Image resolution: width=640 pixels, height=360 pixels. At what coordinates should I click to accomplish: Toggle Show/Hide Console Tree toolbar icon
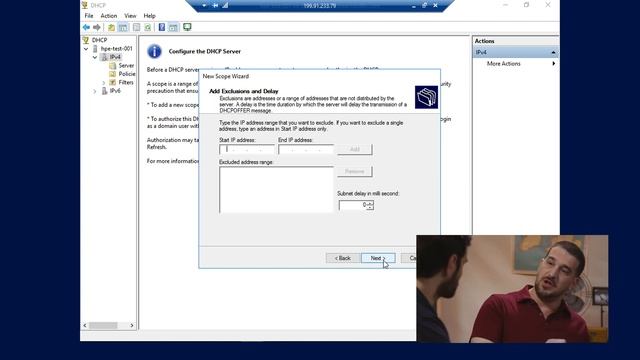click(x=123, y=27)
